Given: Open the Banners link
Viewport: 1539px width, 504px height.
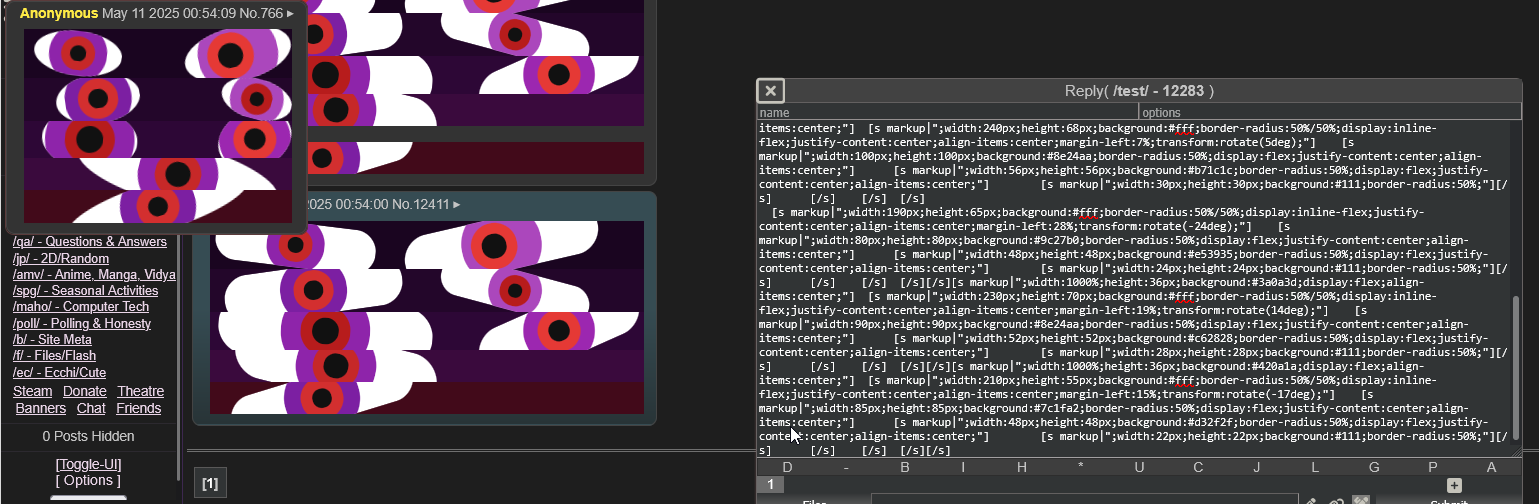Looking at the screenshot, I should click(40, 408).
